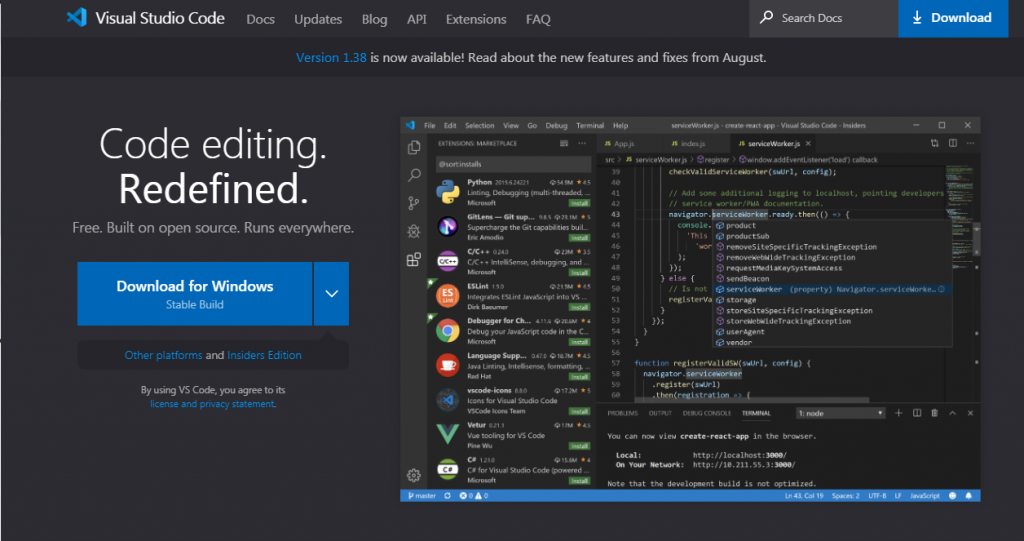
Task: Switch to the Output panel tab
Action: coord(660,413)
